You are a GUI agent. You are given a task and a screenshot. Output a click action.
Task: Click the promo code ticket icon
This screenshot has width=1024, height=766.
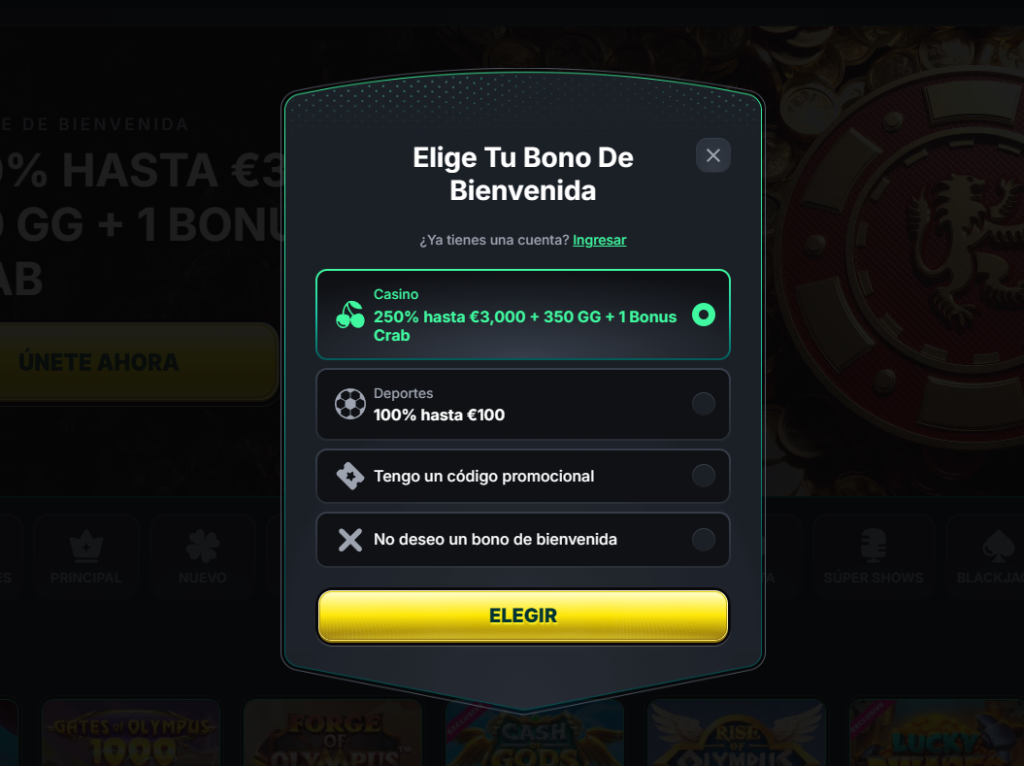coord(350,476)
